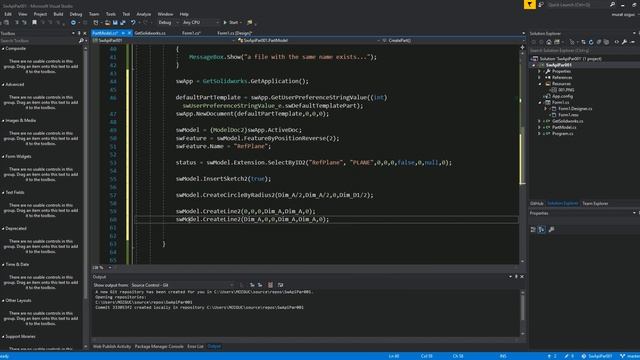Click the Sync with Active Document icon
Viewport: 640px width, 360px height.
[583, 42]
